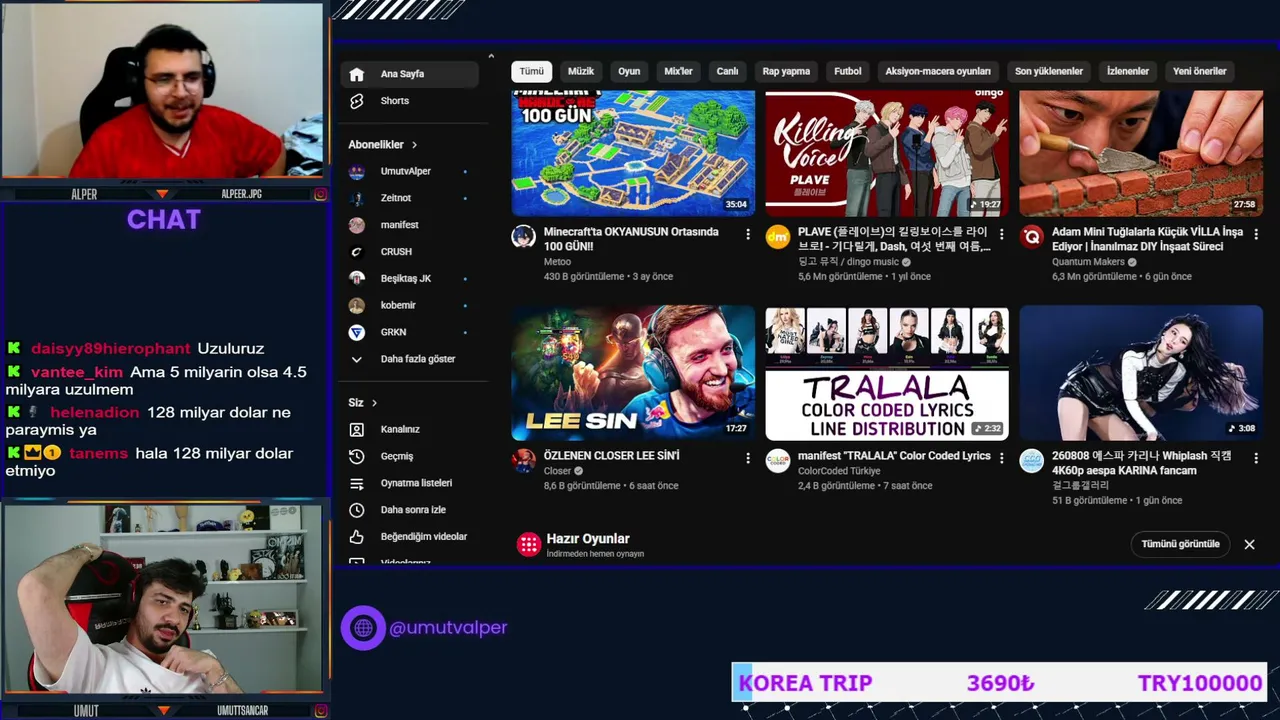Open options menu for Adam Mini Tuğlalarla video

pos(1256,234)
